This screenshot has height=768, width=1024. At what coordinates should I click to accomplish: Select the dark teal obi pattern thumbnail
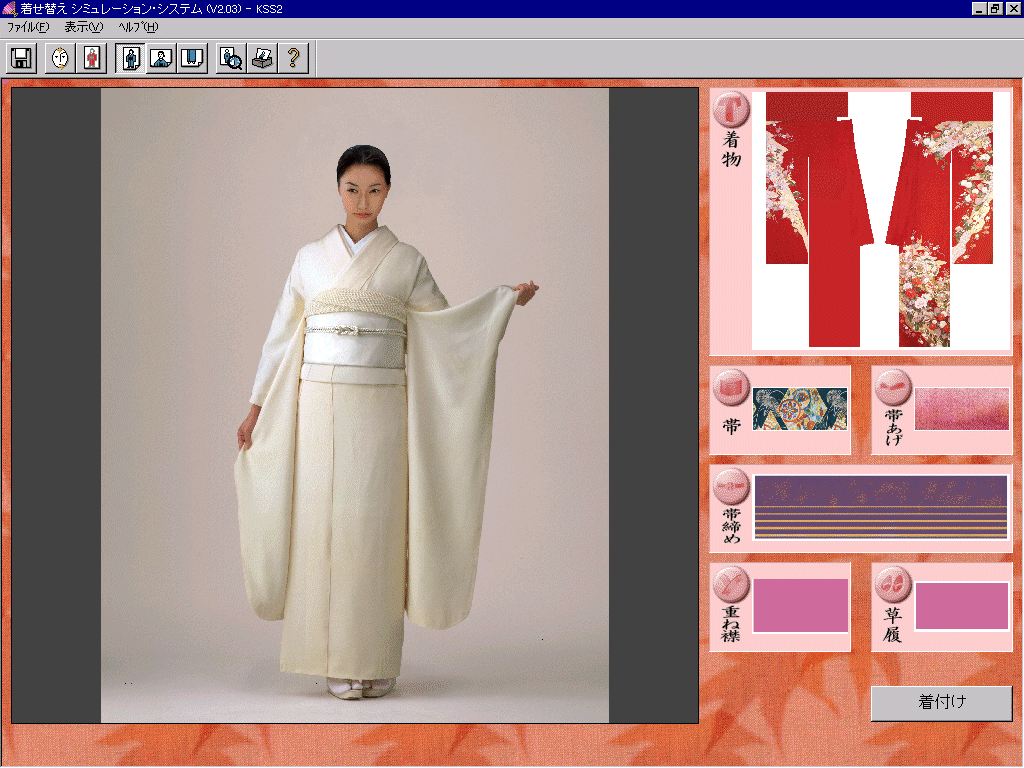click(x=800, y=409)
